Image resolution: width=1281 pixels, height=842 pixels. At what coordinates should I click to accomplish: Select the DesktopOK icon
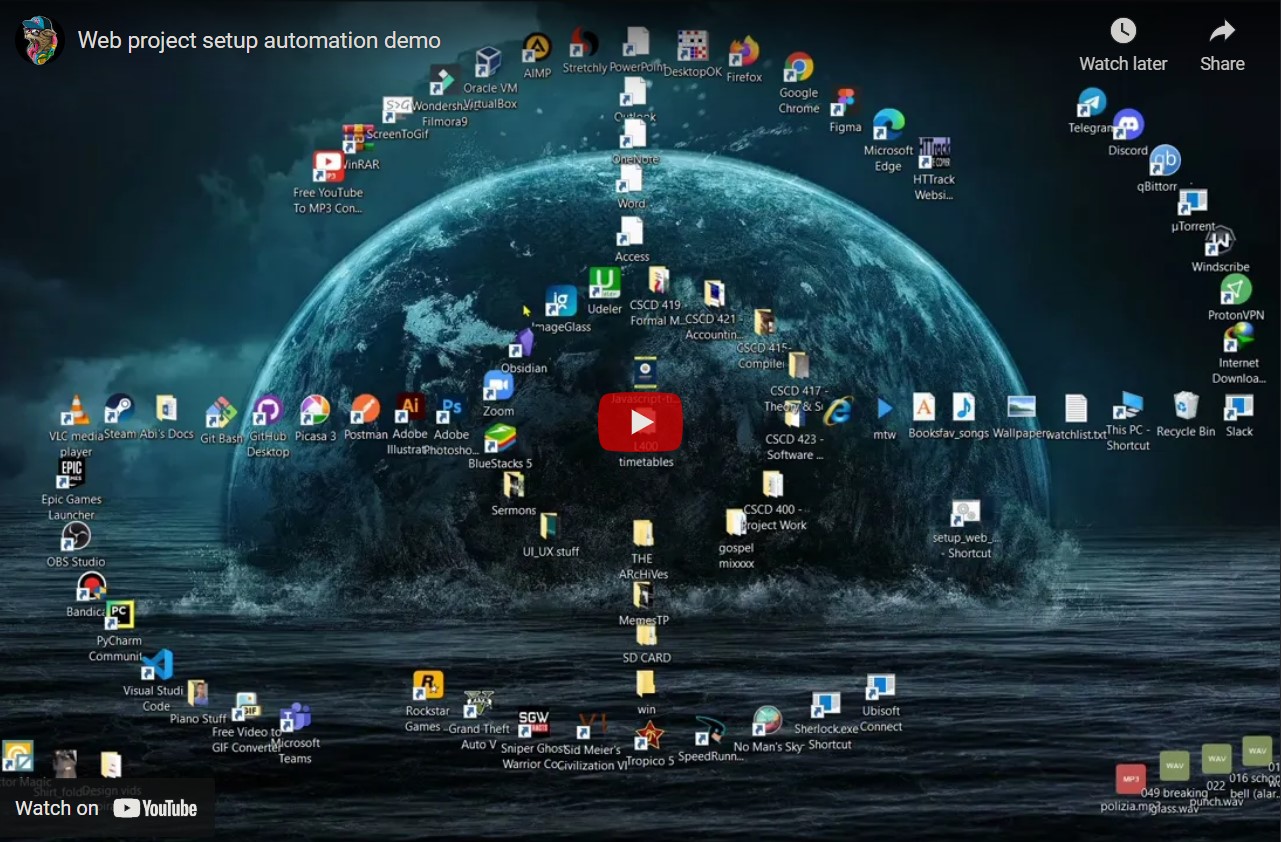click(692, 47)
